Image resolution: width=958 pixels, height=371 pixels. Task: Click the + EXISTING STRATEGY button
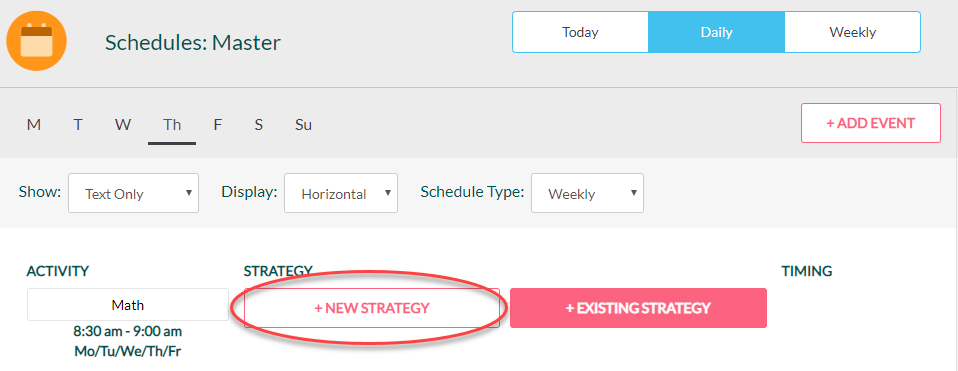coord(638,308)
